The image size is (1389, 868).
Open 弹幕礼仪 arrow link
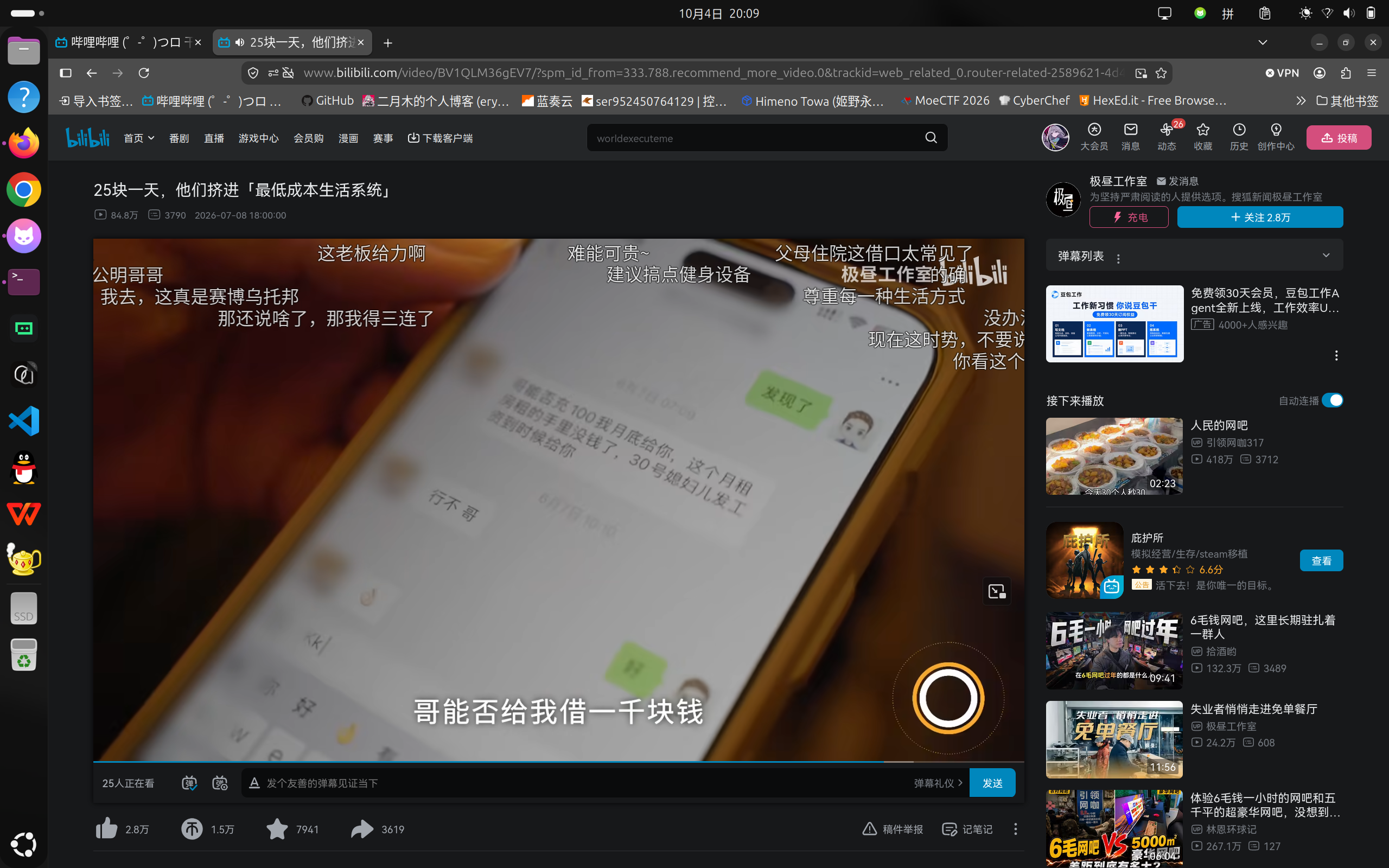(x=938, y=783)
